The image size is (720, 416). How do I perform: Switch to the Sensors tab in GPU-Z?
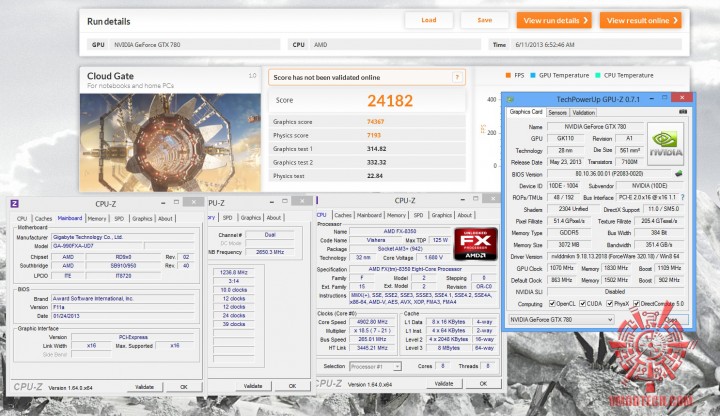tap(557, 112)
